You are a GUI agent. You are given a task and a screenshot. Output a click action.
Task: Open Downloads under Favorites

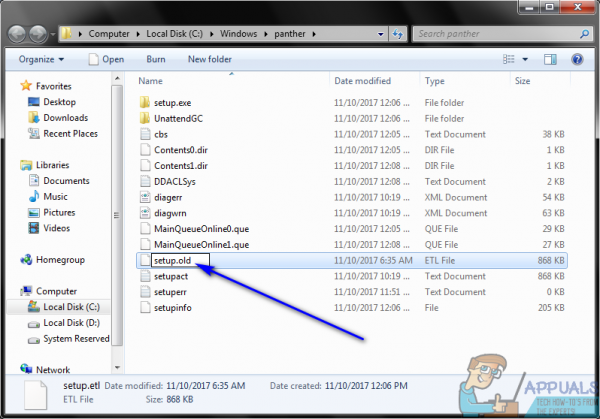click(65, 118)
